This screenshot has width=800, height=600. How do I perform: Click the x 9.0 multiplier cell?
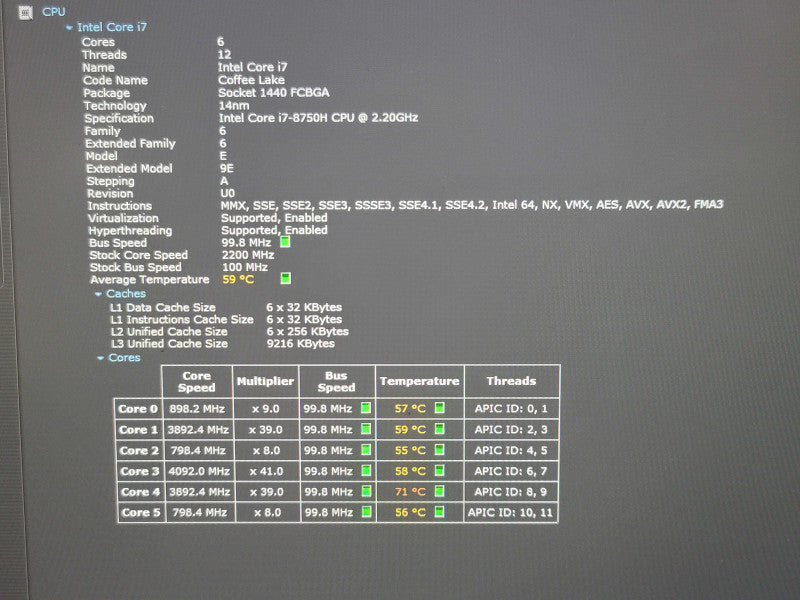tap(265, 409)
